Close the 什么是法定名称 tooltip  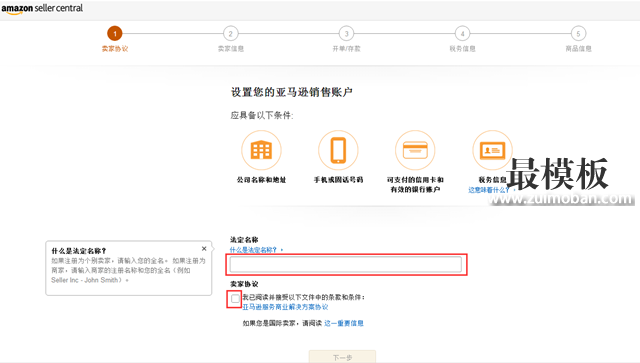[204, 249]
